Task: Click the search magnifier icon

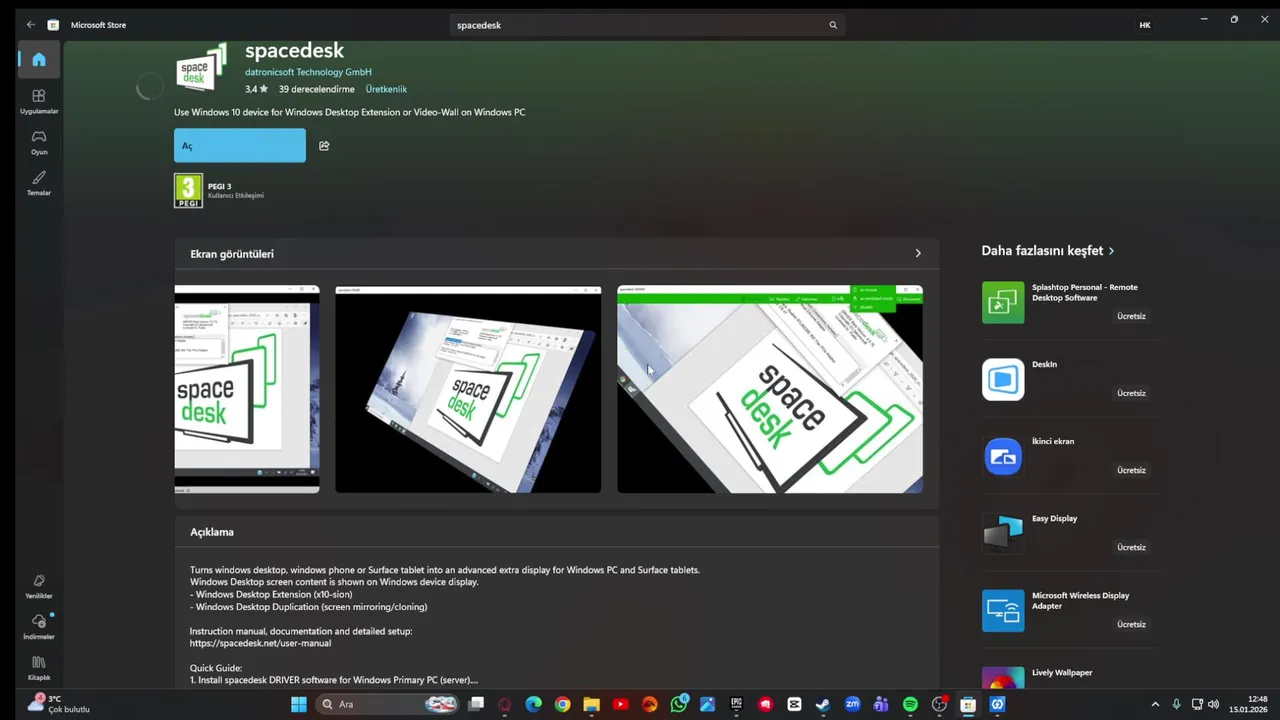Action: pos(832,25)
